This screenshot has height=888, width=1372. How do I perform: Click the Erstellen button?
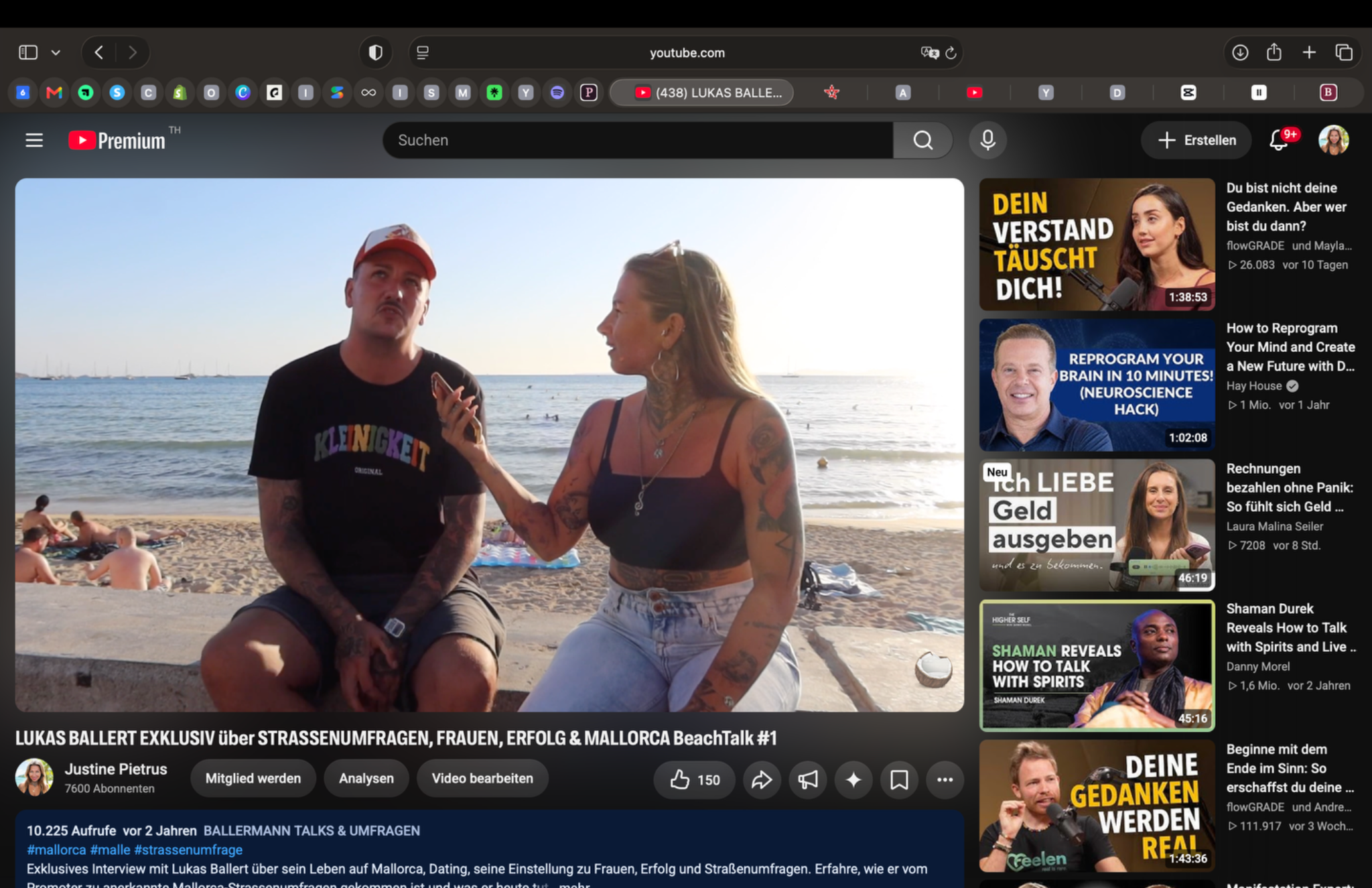[1196, 140]
